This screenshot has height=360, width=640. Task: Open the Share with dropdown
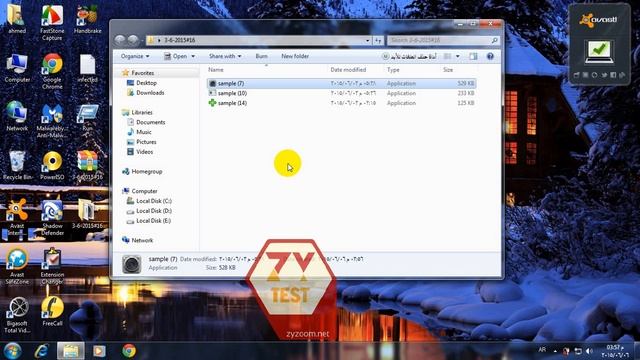coord(225,56)
